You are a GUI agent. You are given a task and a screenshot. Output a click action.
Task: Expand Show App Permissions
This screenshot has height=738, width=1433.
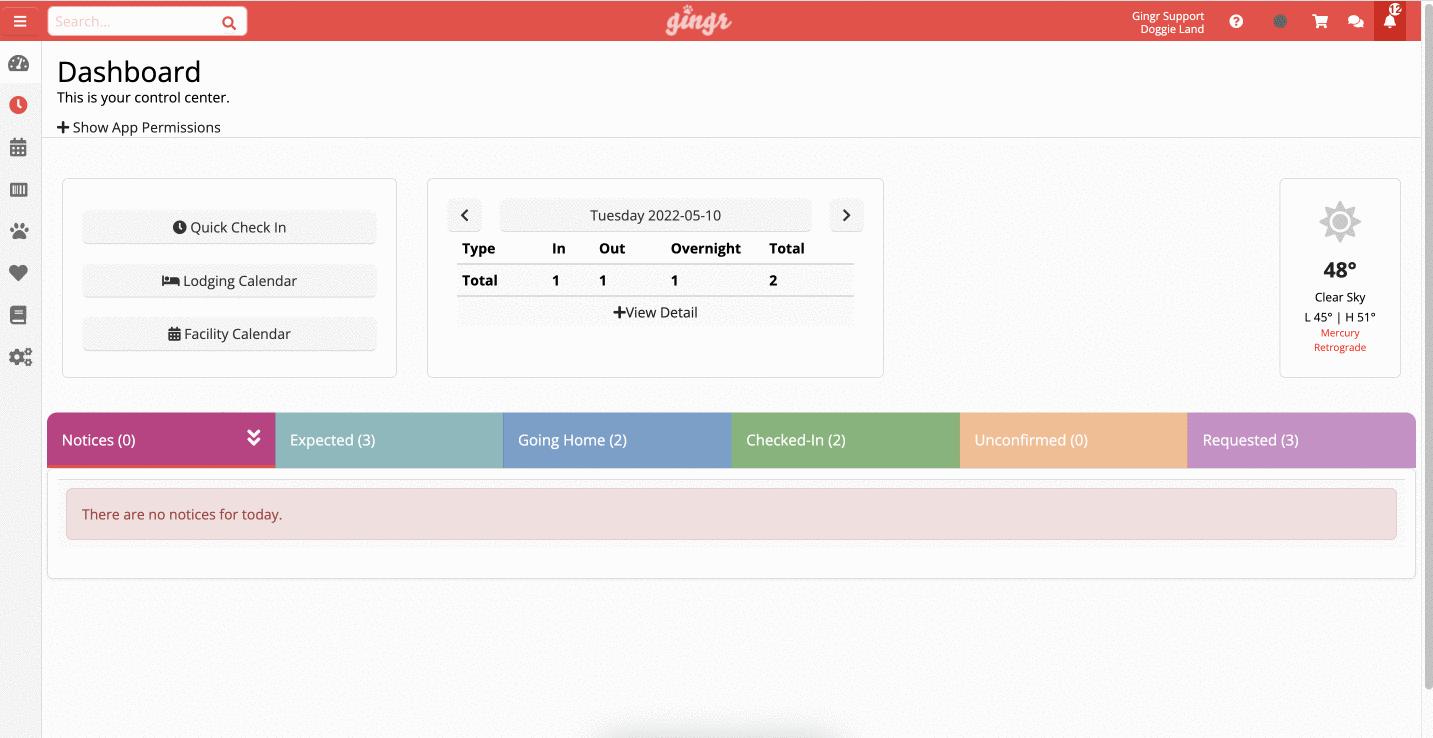[x=139, y=127]
